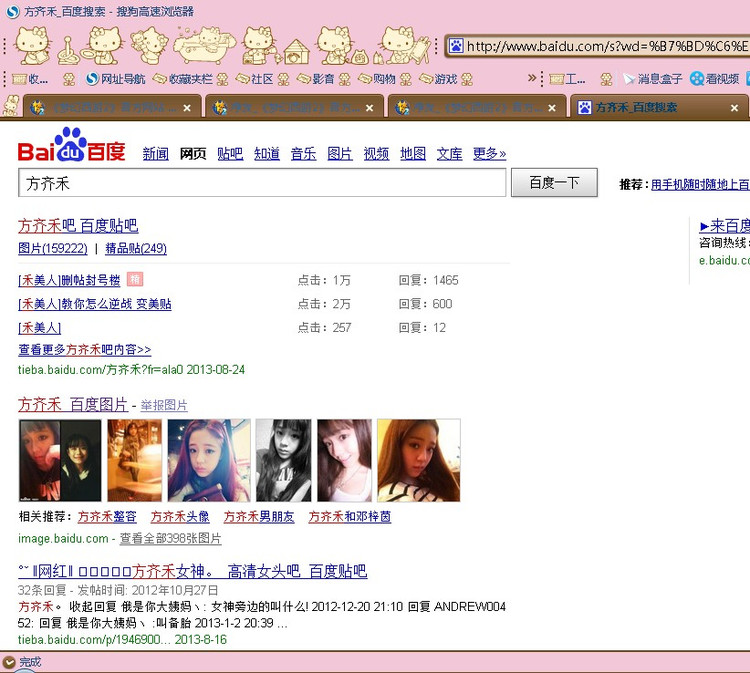Expand 查看更多方齐禾吧内容>> link
750x673 pixels.
(x=85, y=350)
